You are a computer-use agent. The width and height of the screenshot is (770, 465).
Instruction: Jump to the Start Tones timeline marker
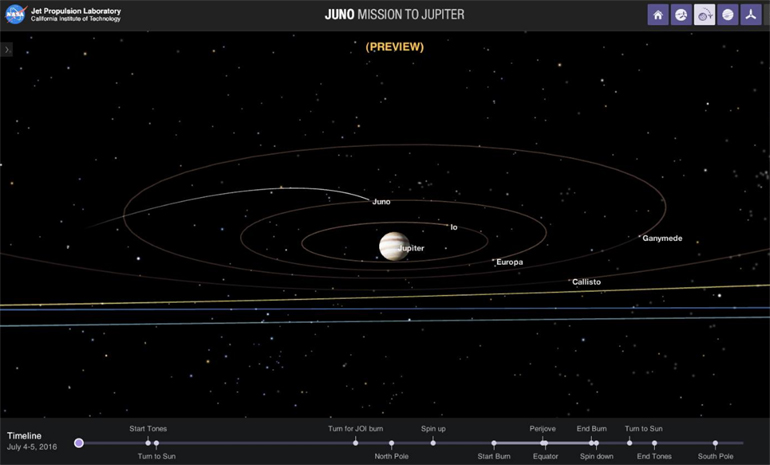148,442
